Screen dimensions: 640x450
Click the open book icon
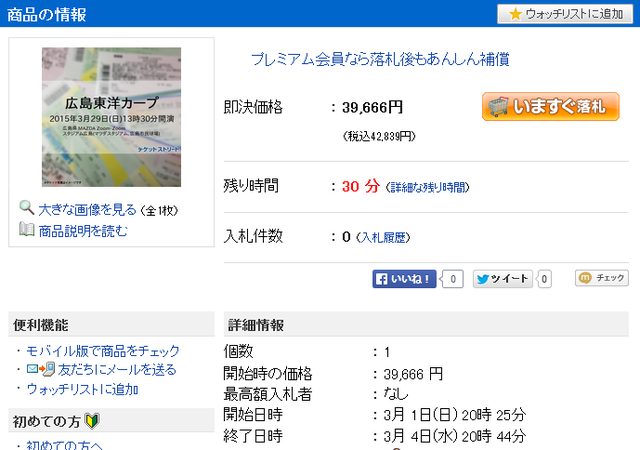(x=27, y=229)
